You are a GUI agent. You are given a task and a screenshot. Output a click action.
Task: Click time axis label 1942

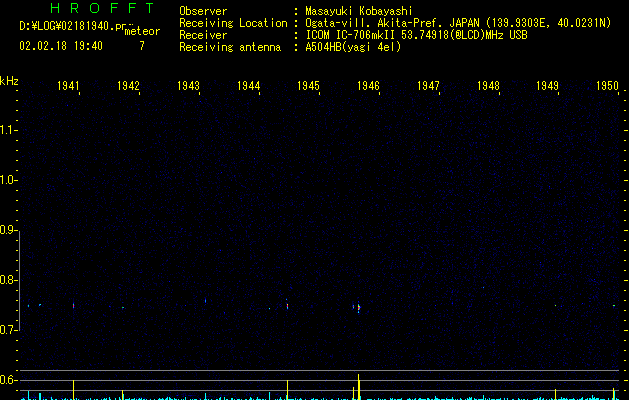128,86
